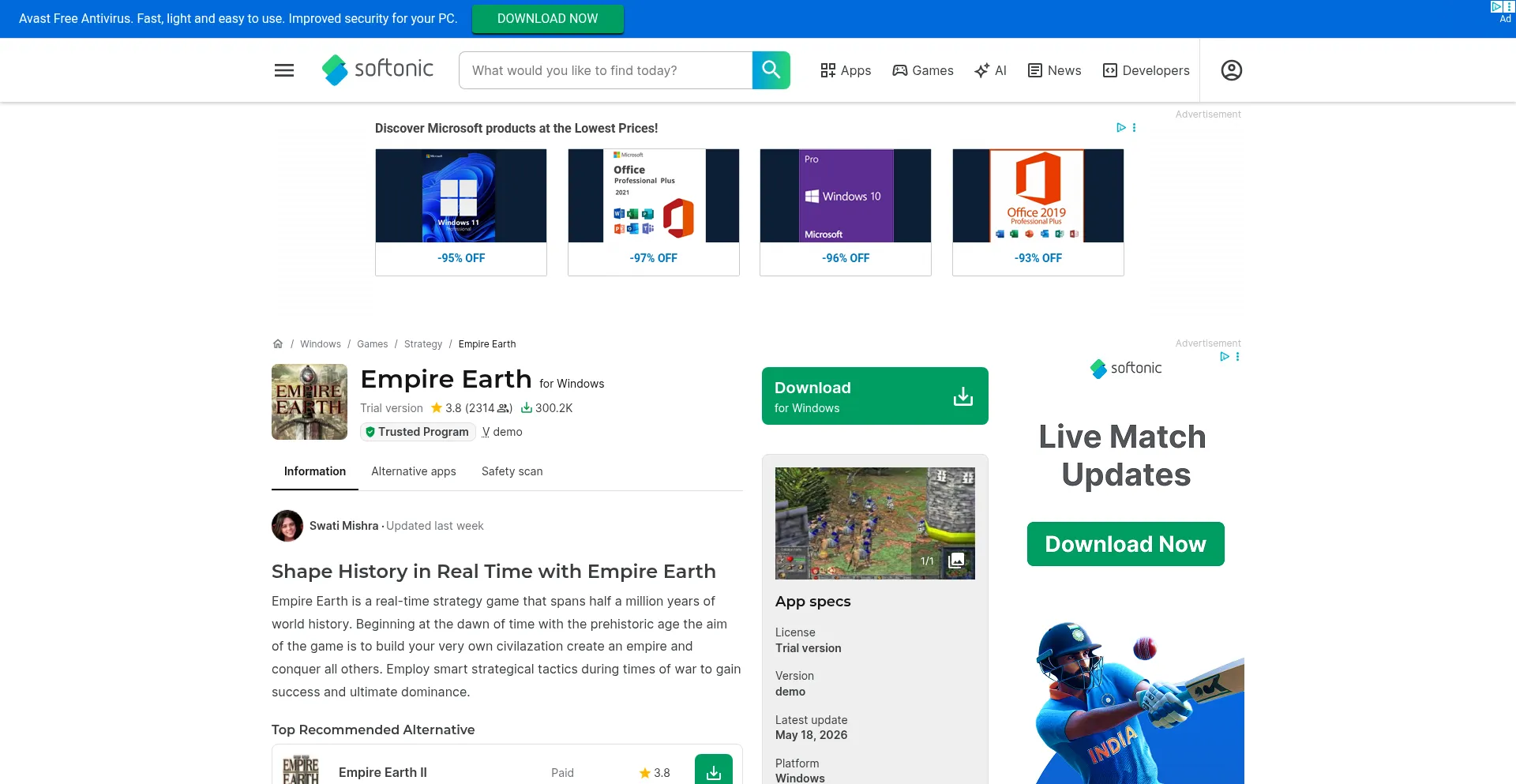
Task: Click Download for Windows button
Action: [x=875, y=396]
